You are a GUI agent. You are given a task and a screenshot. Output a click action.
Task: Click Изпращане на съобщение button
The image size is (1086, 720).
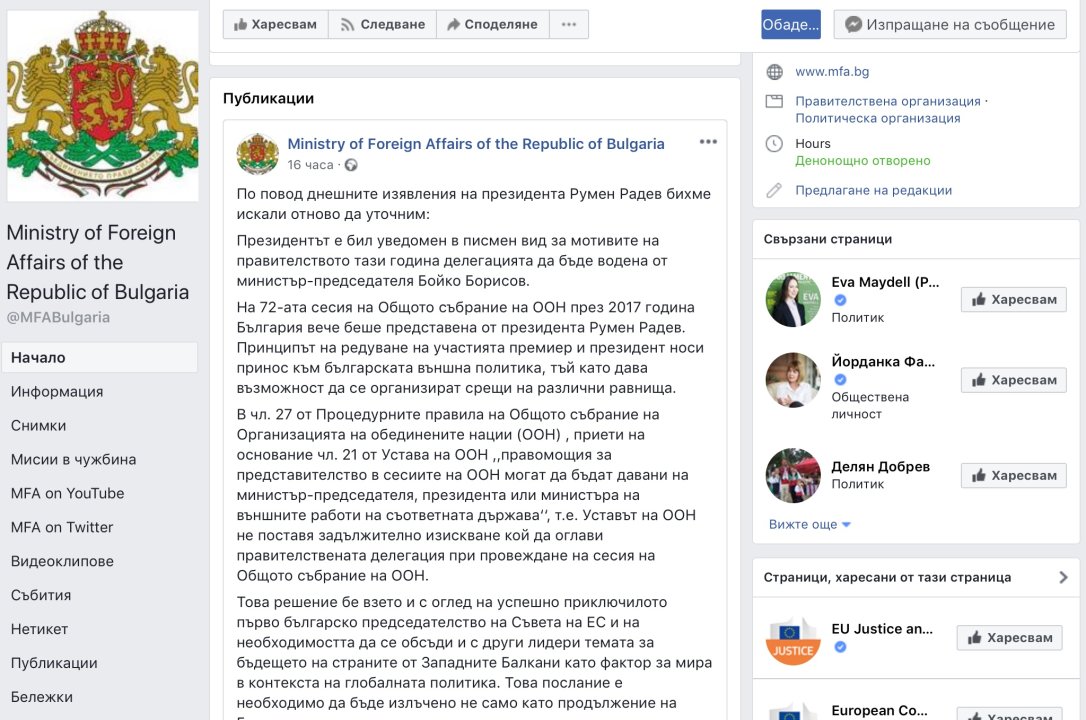point(950,24)
